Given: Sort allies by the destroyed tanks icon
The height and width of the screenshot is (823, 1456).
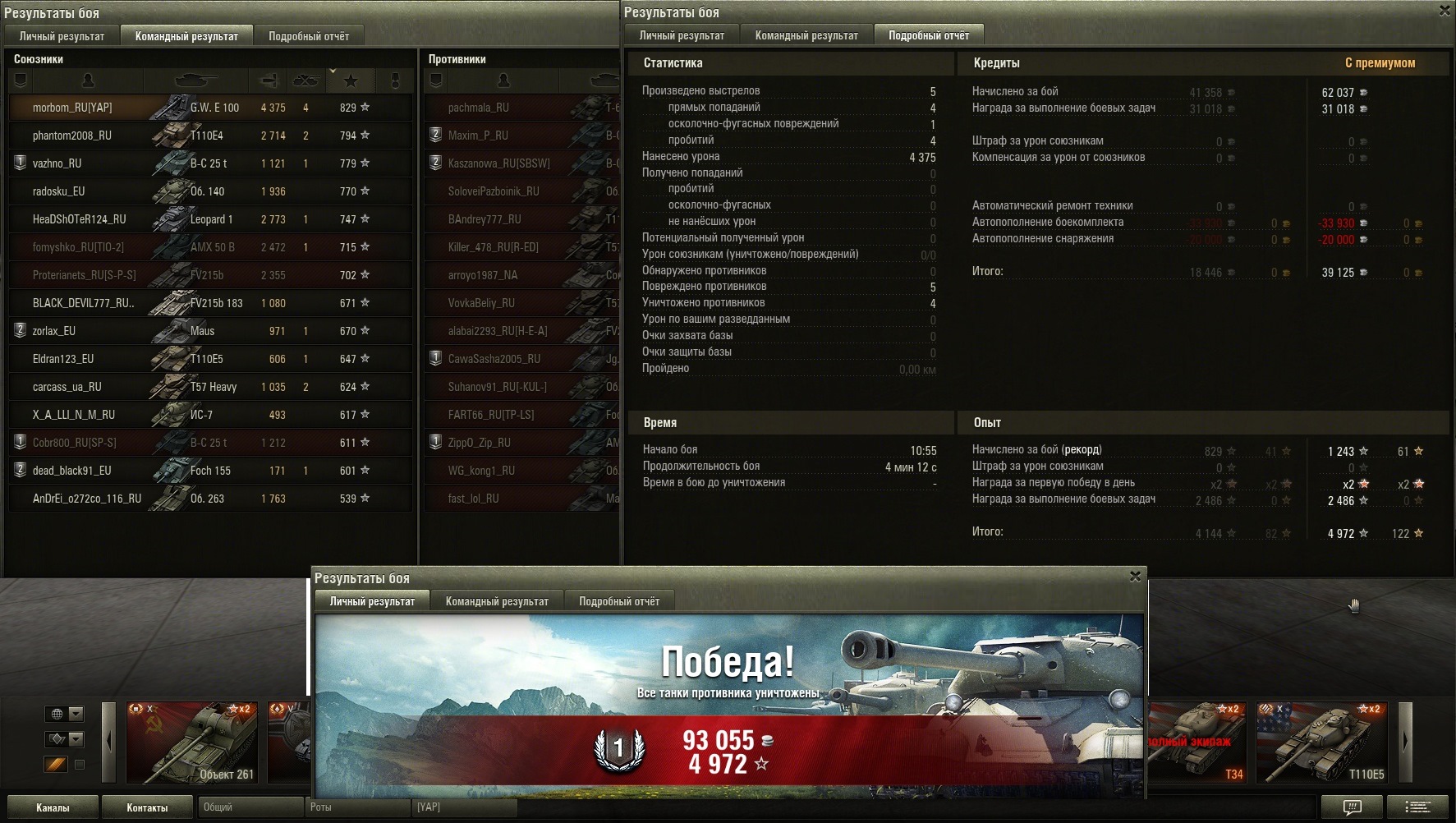Looking at the screenshot, I should coord(306,80).
